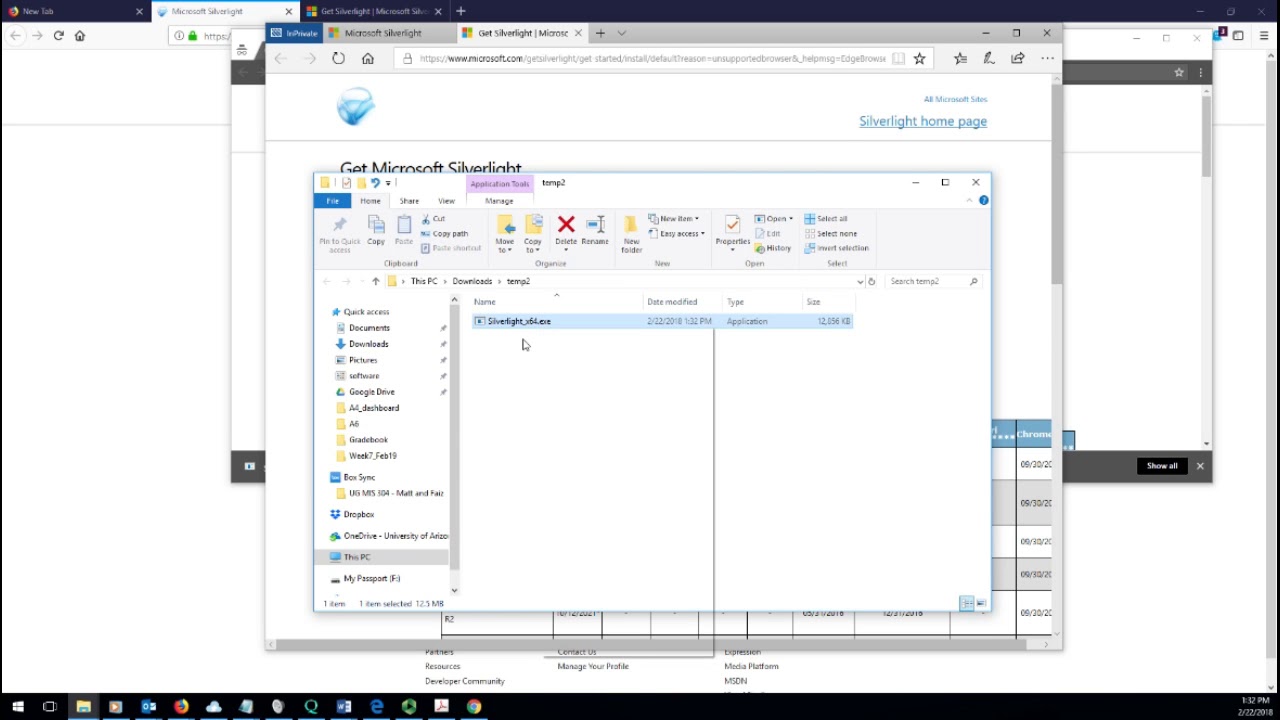Create a New folder from ribbon
1280x720 pixels.
tap(631, 234)
